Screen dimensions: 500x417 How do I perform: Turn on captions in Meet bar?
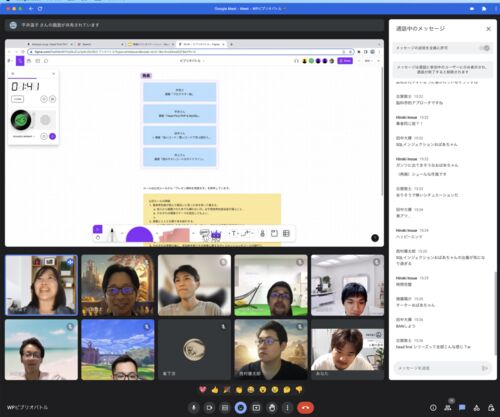click(225, 408)
